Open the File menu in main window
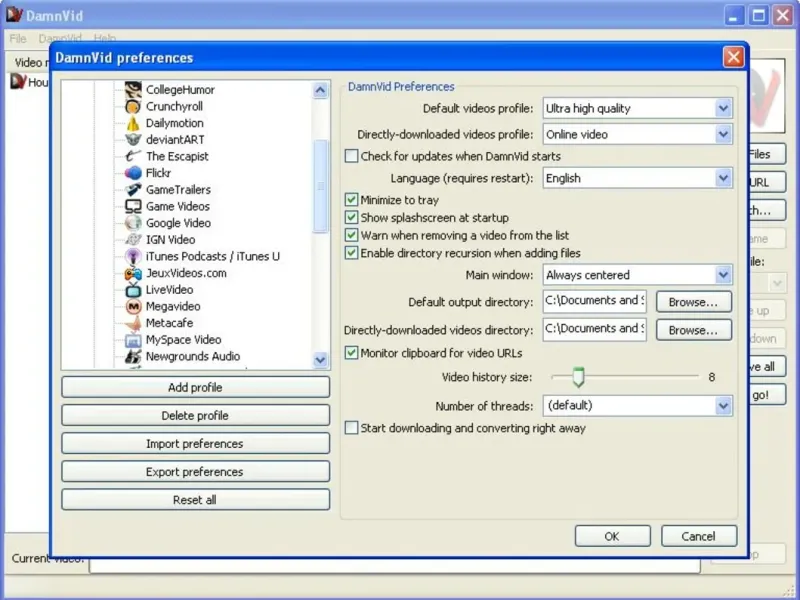 (x=17, y=38)
